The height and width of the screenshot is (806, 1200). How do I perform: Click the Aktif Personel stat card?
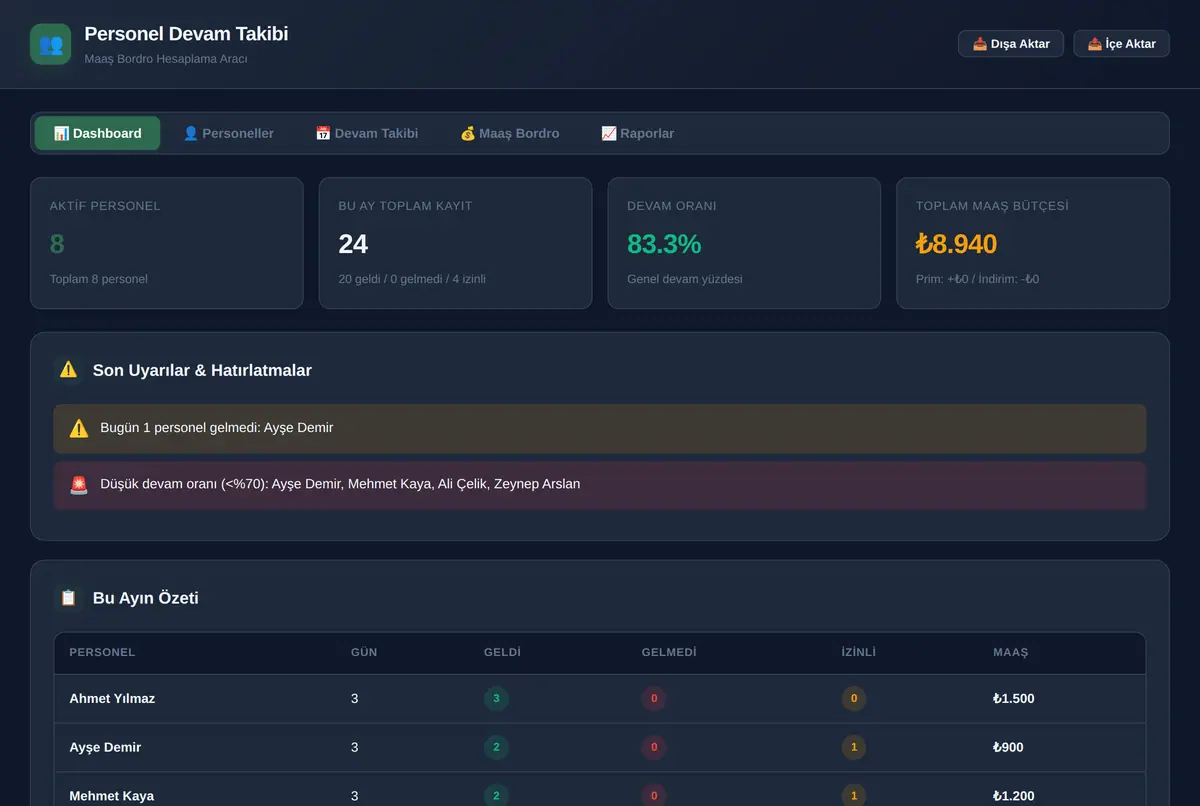(167, 243)
